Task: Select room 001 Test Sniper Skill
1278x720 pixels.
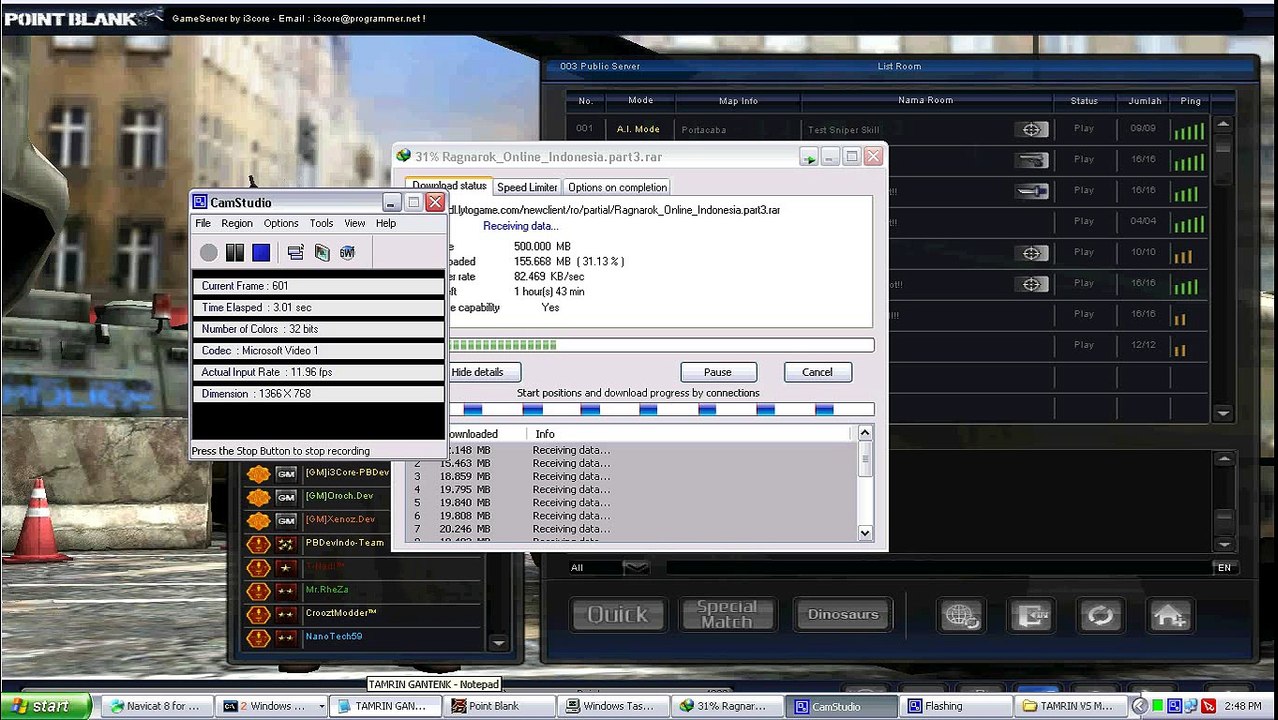Action: coord(888,129)
